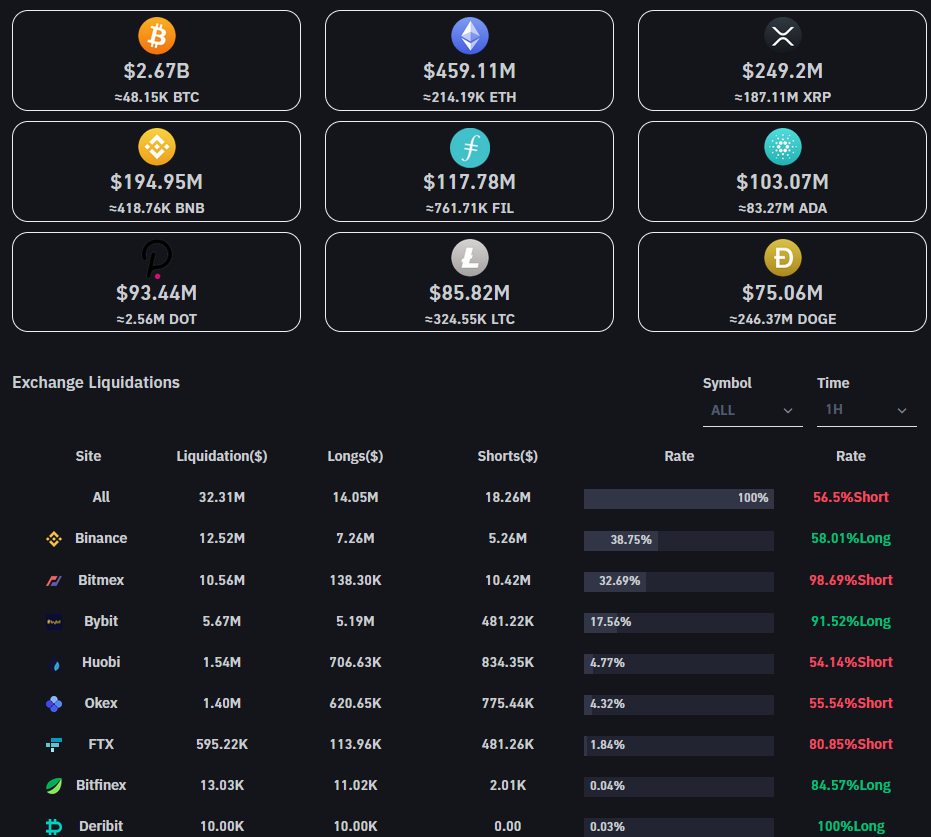
Task: Click the Bitfinex leaf icon
Action: coord(54,785)
